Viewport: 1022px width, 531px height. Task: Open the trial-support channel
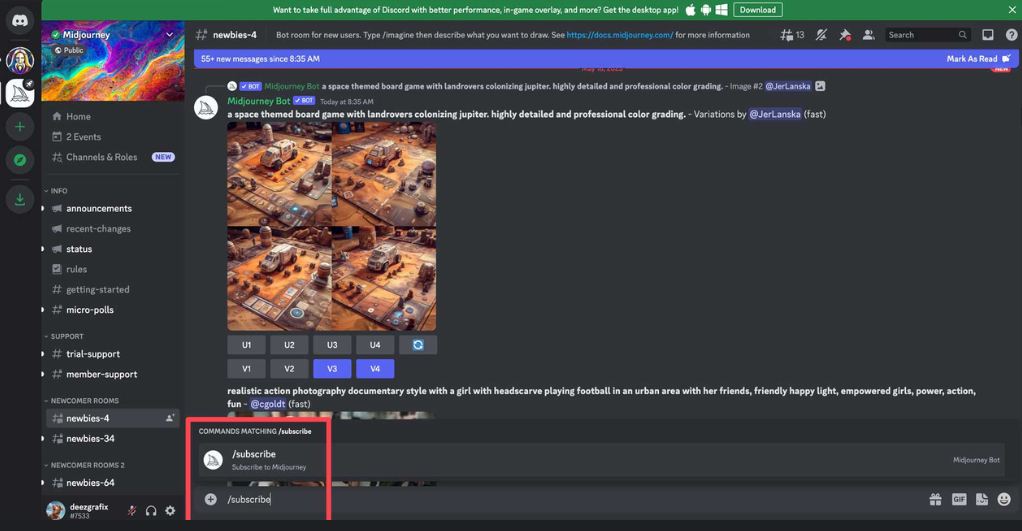point(112,354)
